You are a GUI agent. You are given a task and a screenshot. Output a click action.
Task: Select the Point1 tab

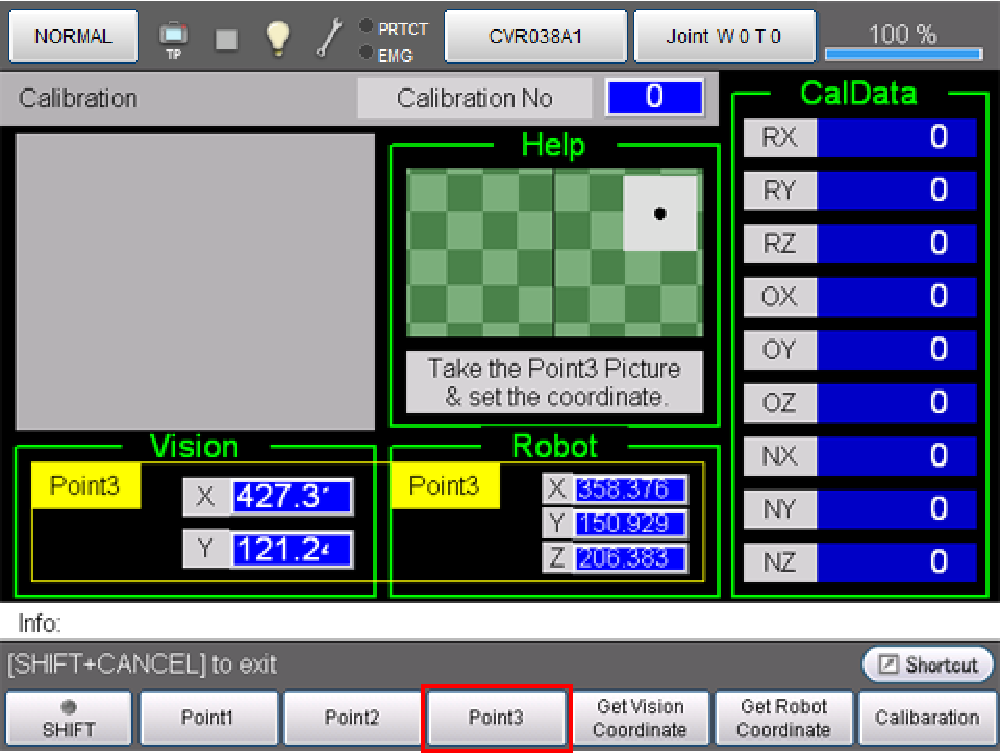pos(207,718)
